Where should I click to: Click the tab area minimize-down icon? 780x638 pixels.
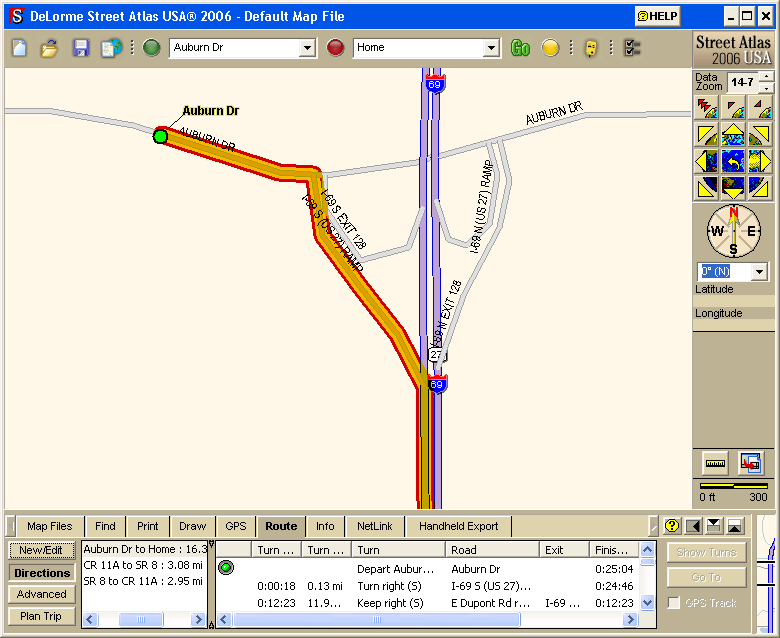pos(714,526)
